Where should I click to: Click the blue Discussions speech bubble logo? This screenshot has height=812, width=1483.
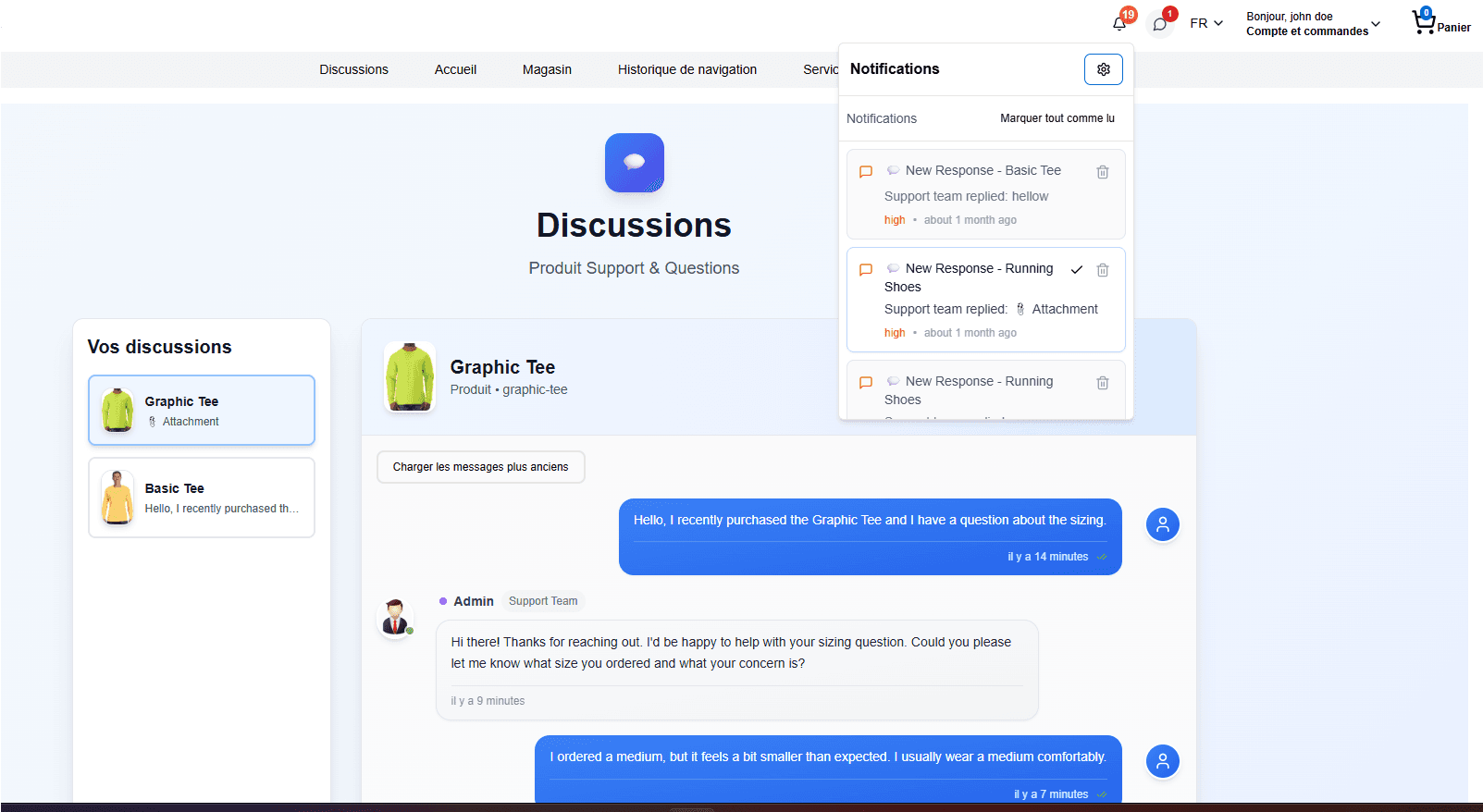point(634,163)
